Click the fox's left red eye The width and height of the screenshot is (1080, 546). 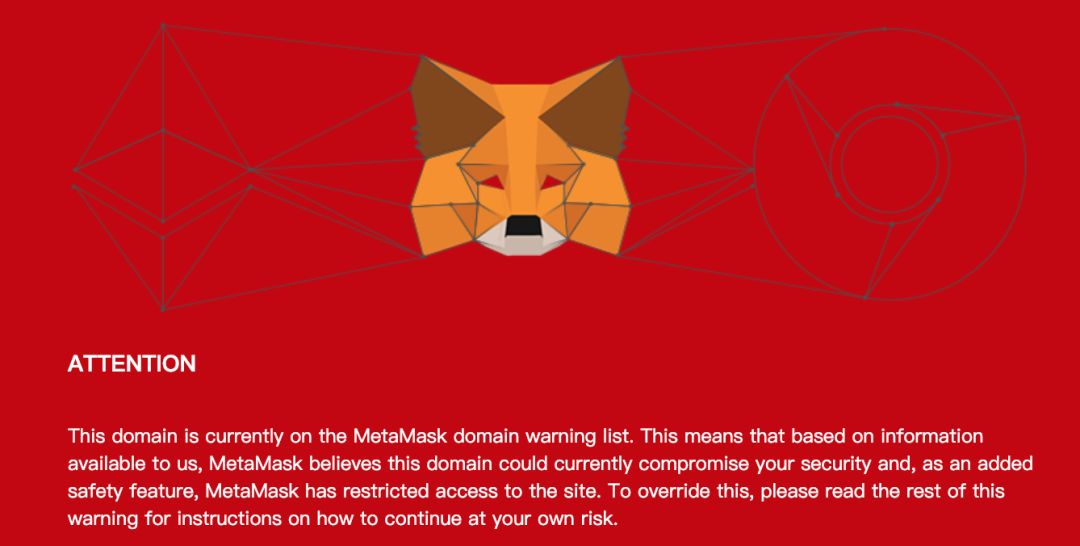tap(490, 182)
